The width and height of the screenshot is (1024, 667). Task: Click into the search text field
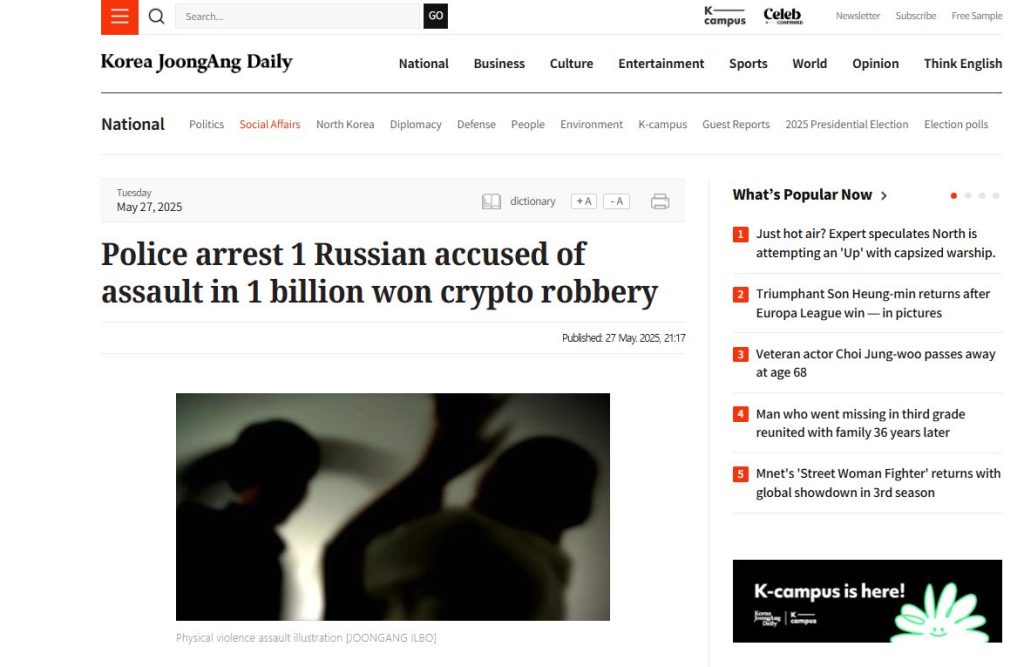[x=298, y=16]
